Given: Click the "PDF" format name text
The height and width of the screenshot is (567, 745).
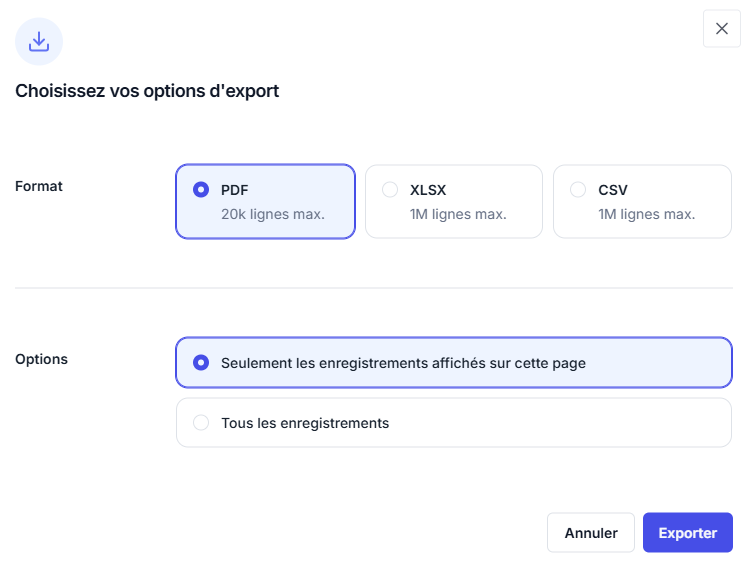Looking at the screenshot, I should point(235,189).
